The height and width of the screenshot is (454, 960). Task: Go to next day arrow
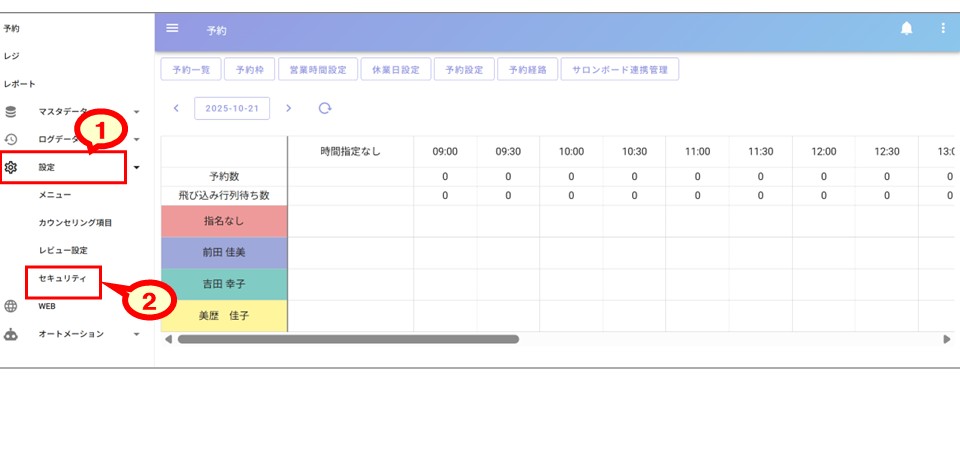(288, 108)
